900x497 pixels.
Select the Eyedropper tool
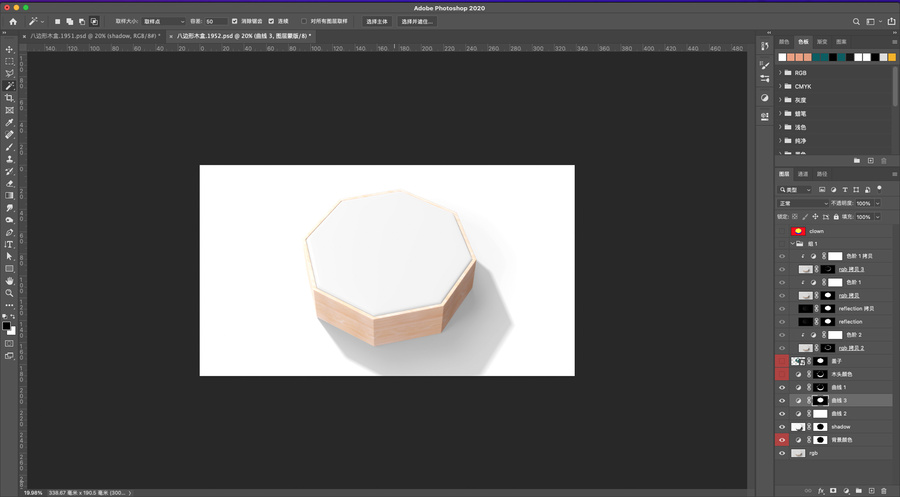point(9,122)
